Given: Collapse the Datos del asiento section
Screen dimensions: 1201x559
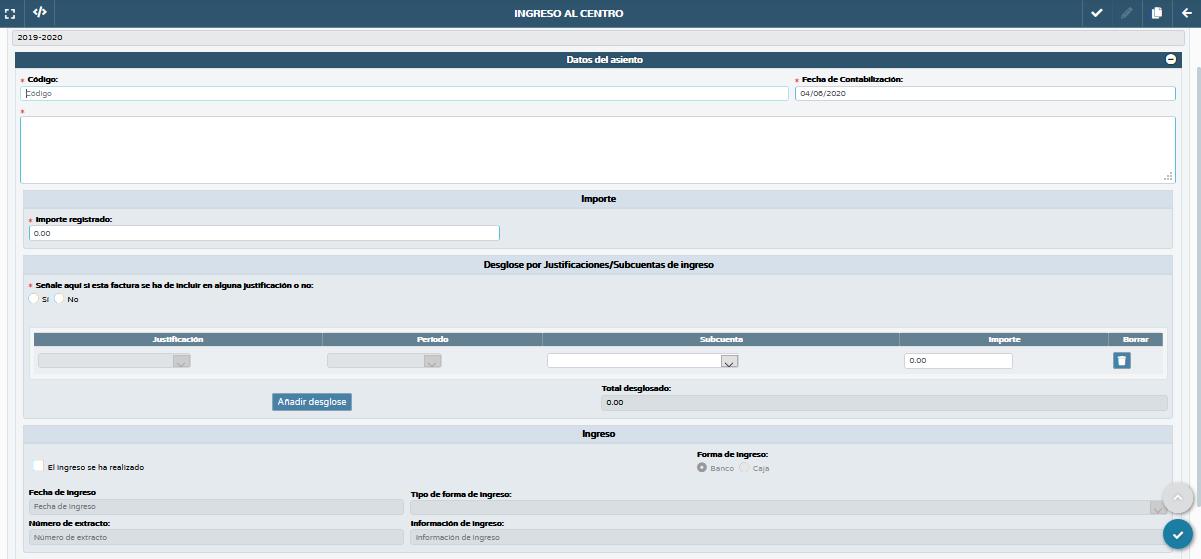Looking at the screenshot, I should coord(1171,60).
